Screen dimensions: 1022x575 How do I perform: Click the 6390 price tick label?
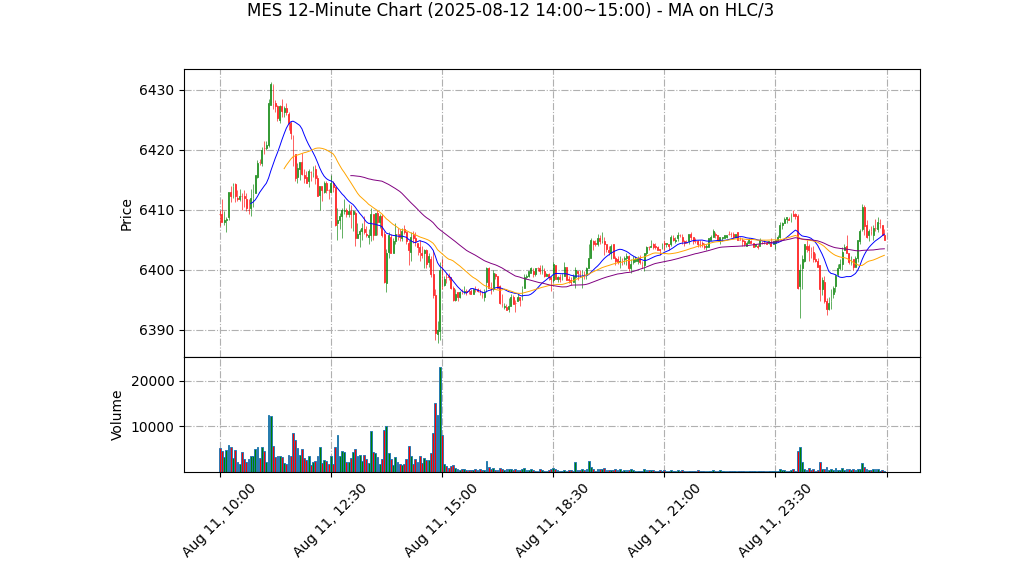point(156,331)
